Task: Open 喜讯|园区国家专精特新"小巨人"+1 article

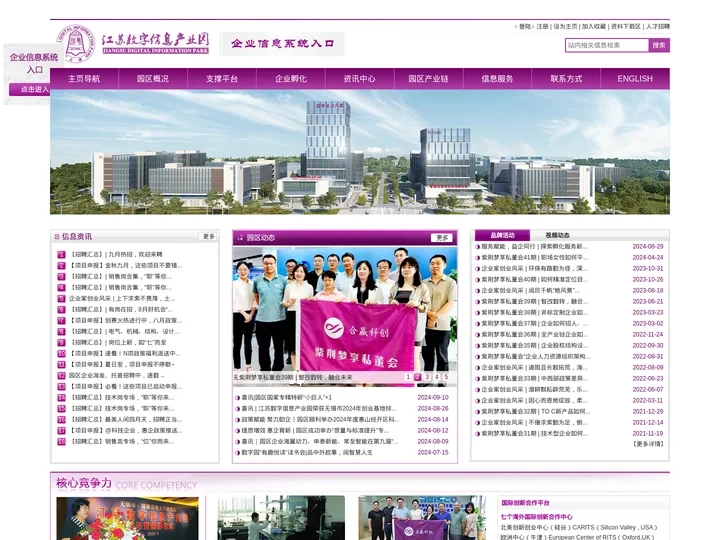Action: pos(287,398)
